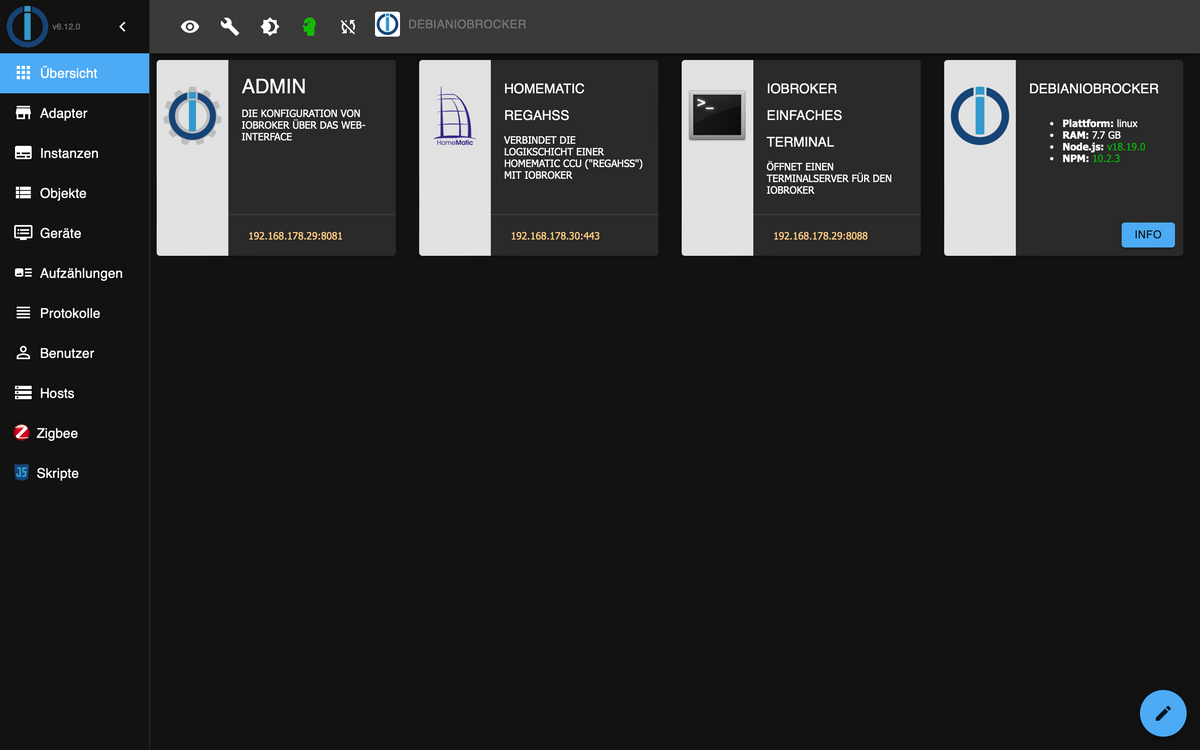The width and height of the screenshot is (1200, 750).
Task: Click the Benutzer person icon
Action: click(23, 353)
